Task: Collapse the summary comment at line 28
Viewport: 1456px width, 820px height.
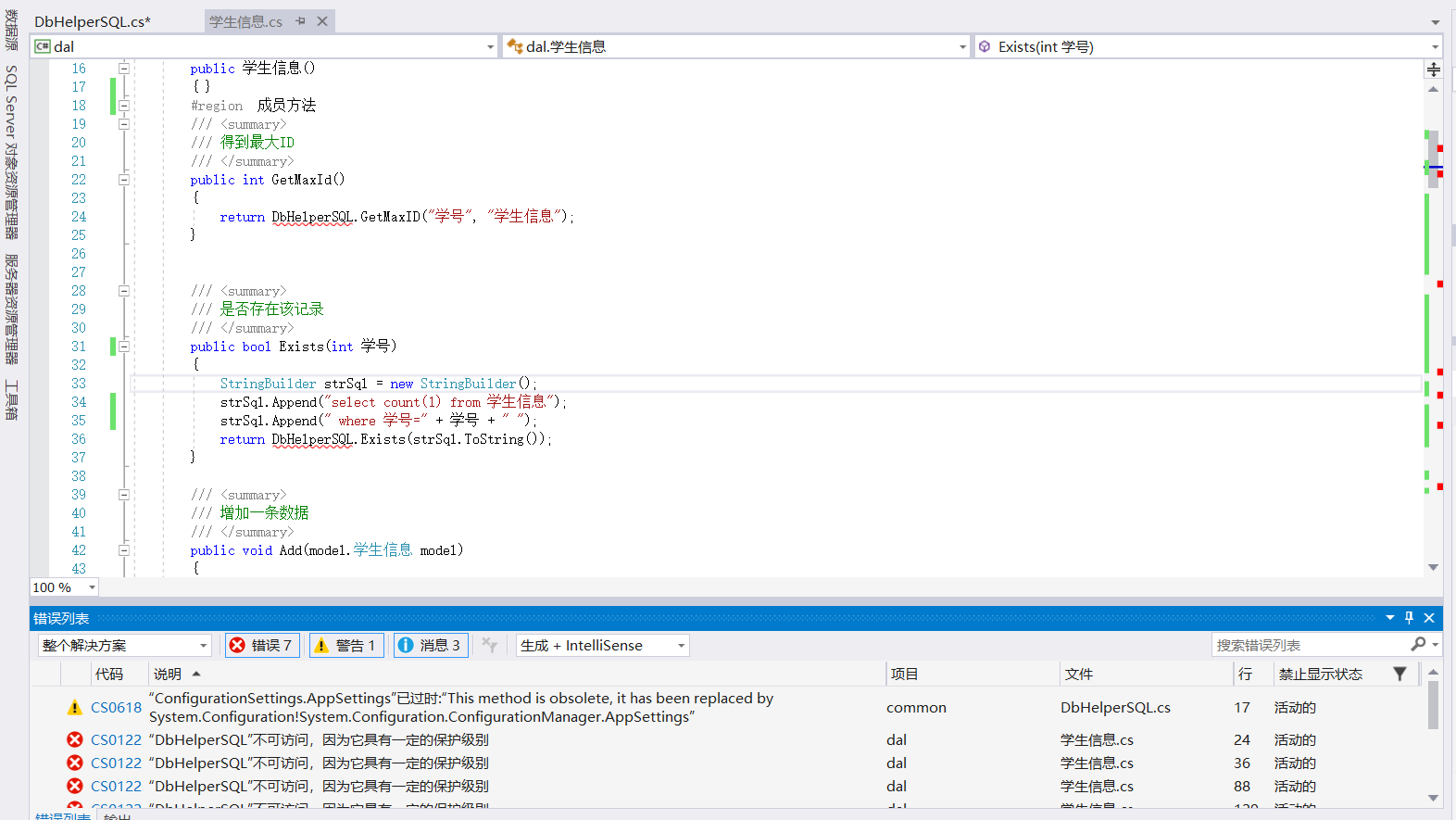Action: pos(123,290)
